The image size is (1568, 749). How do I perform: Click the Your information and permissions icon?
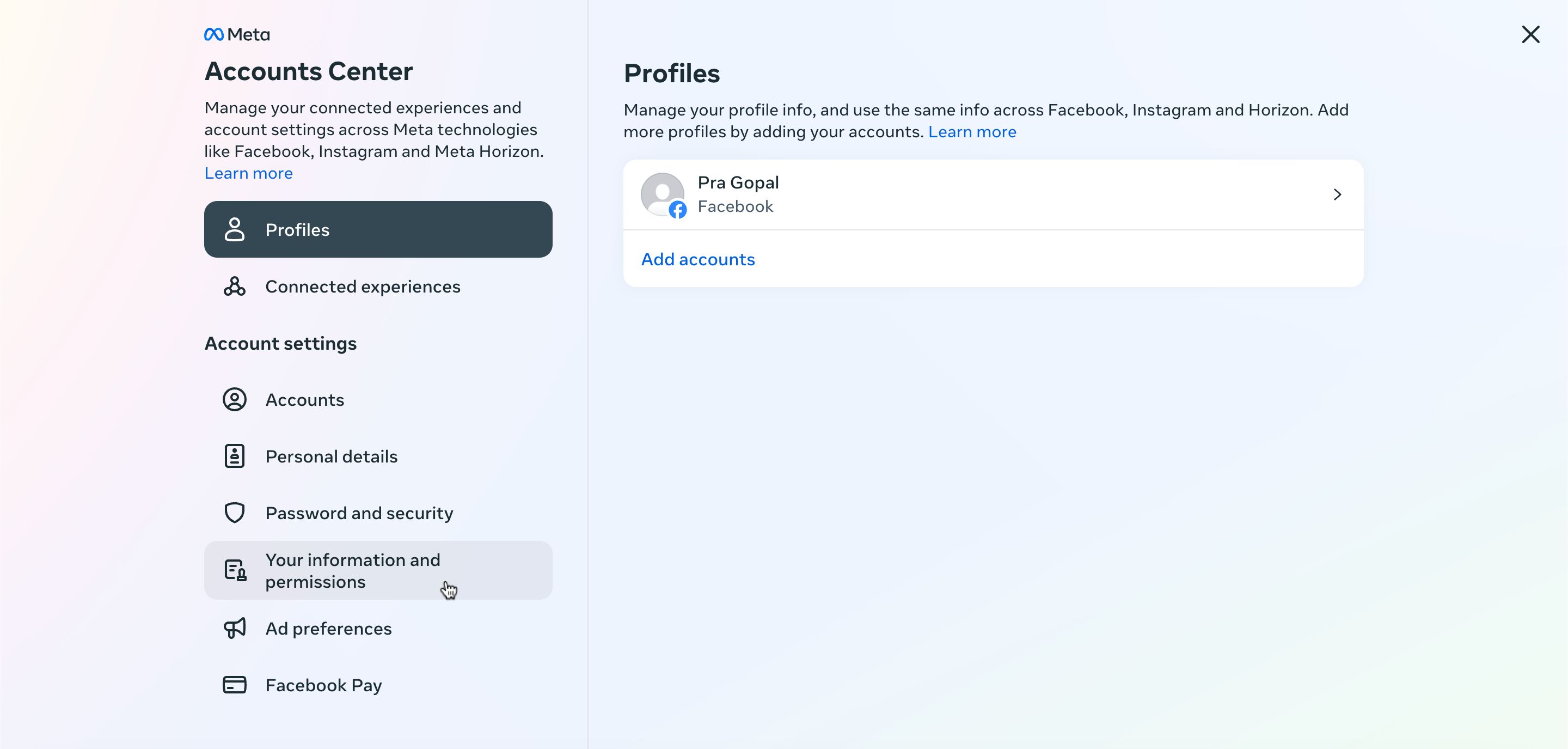tap(234, 570)
